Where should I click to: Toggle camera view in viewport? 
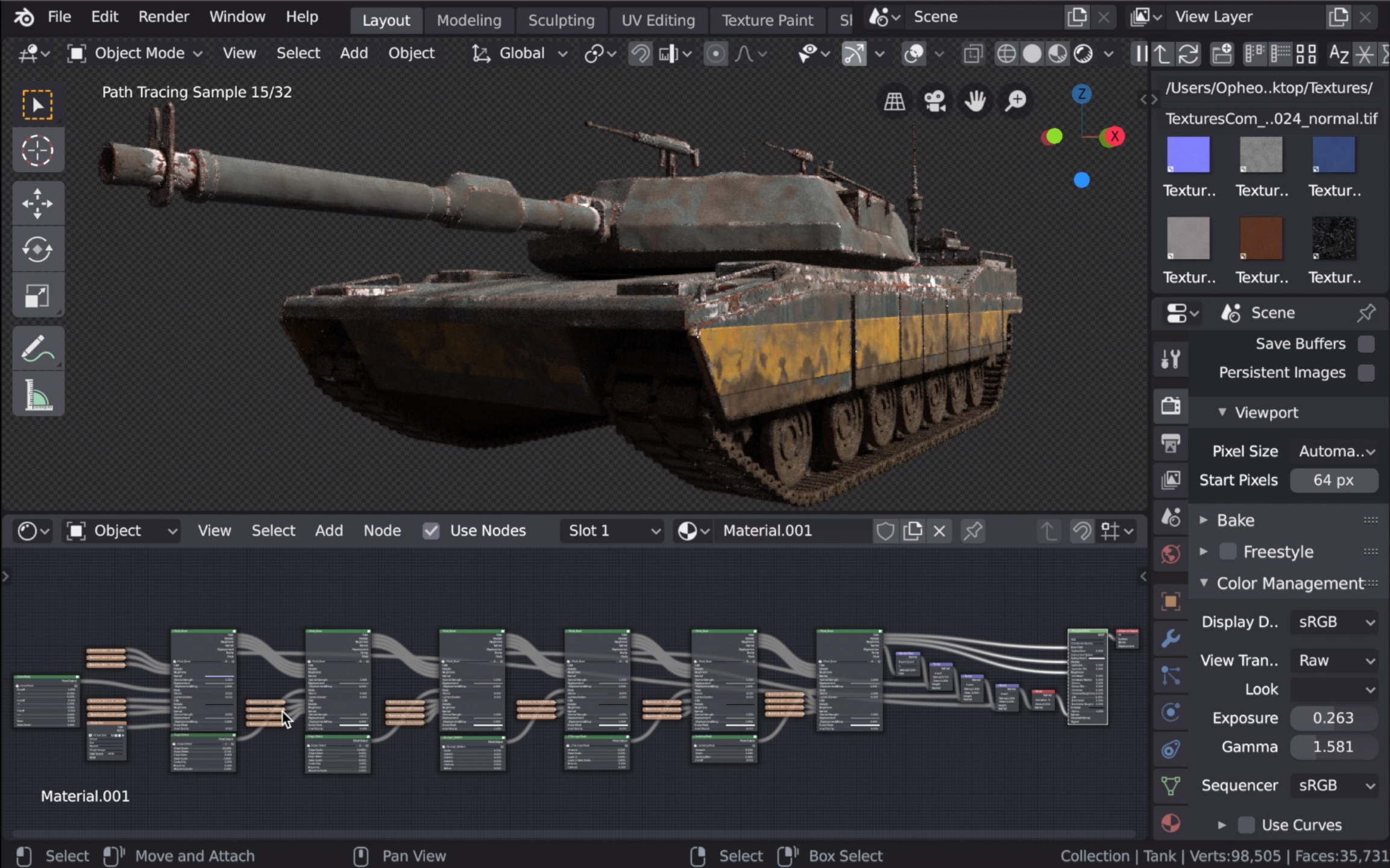pyautogui.click(x=934, y=101)
